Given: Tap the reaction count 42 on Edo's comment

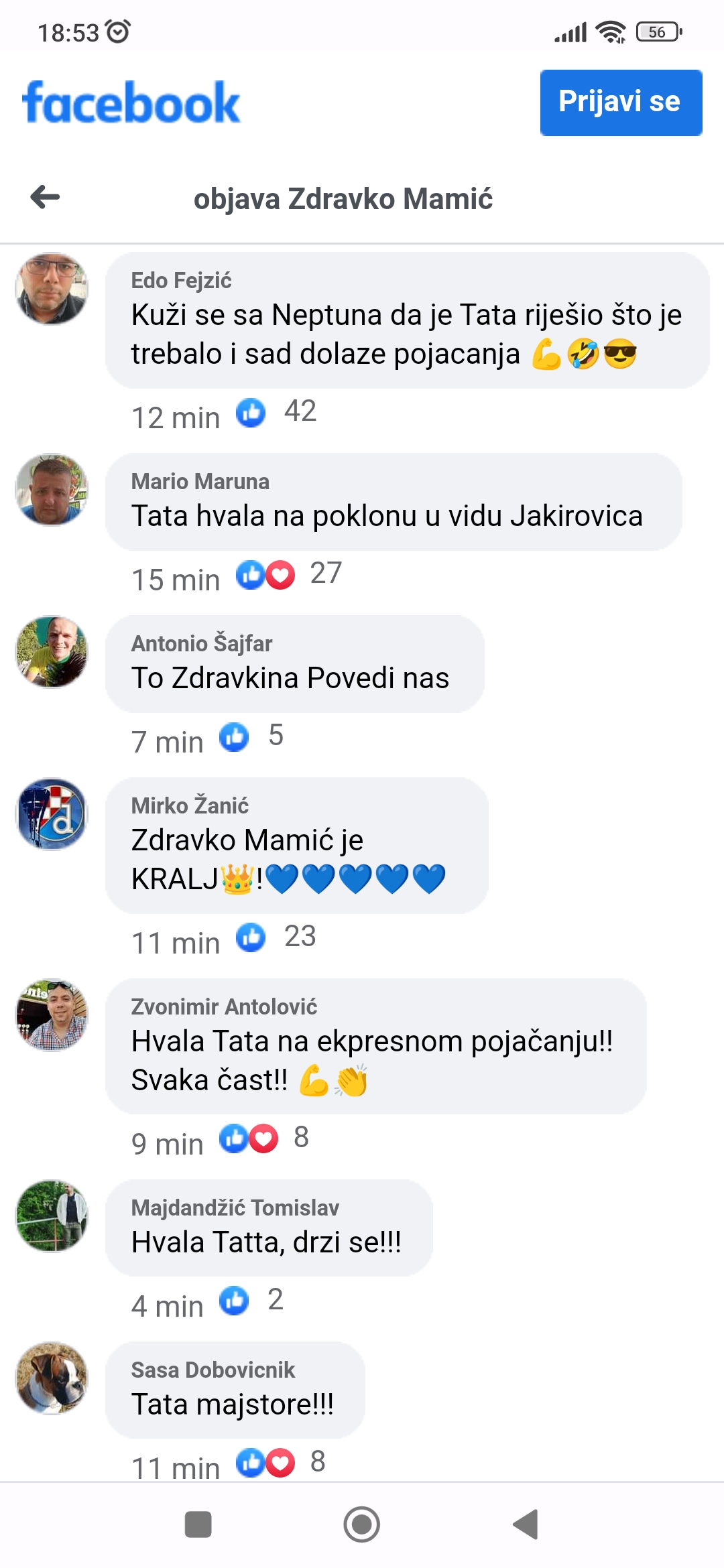Looking at the screenshot, I should [x=300, y=411].
